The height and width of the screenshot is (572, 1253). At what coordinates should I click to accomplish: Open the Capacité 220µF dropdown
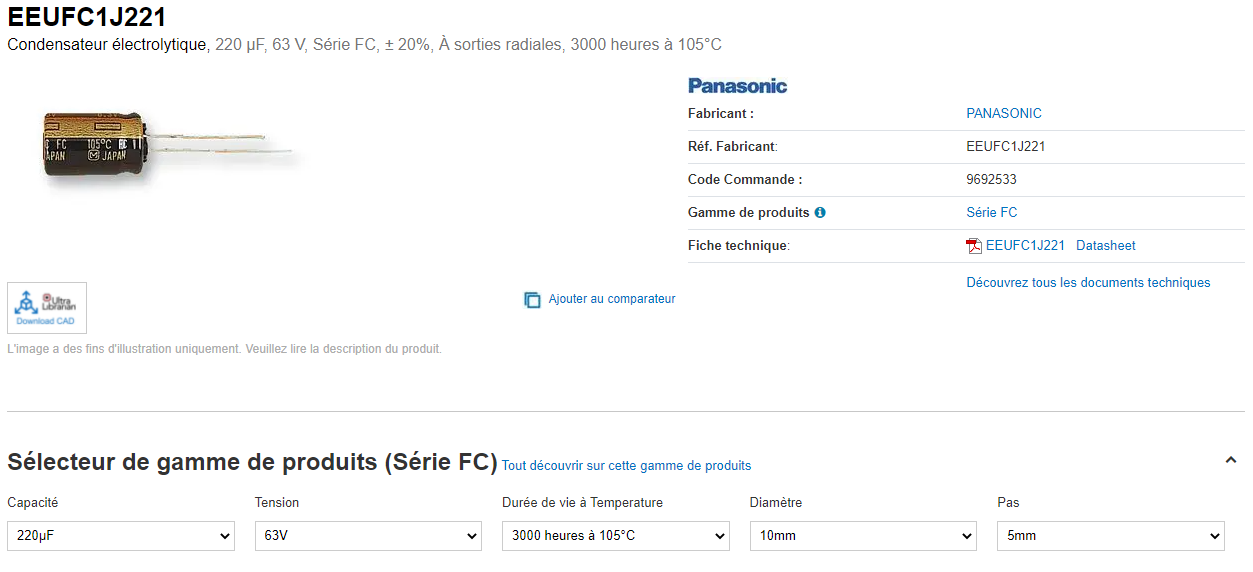point(121,536)
